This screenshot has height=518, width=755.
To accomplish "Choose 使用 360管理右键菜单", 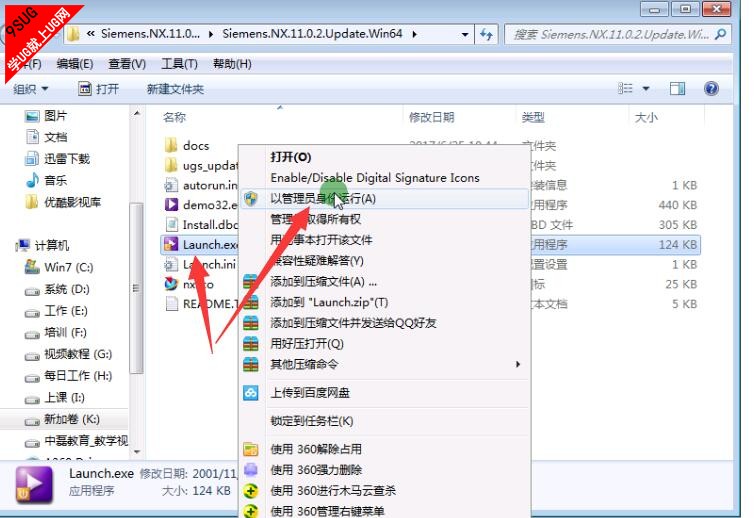I will (x=384, y=510).
